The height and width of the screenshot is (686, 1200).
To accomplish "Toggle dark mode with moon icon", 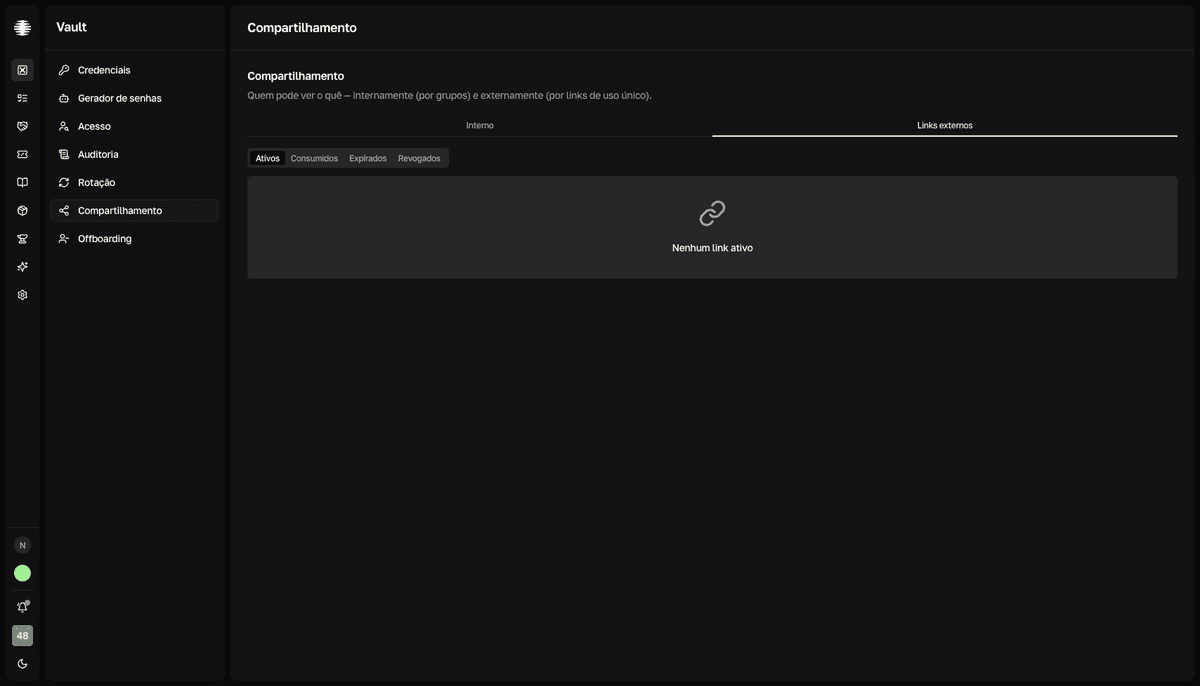I will click(x=22, y=664).
